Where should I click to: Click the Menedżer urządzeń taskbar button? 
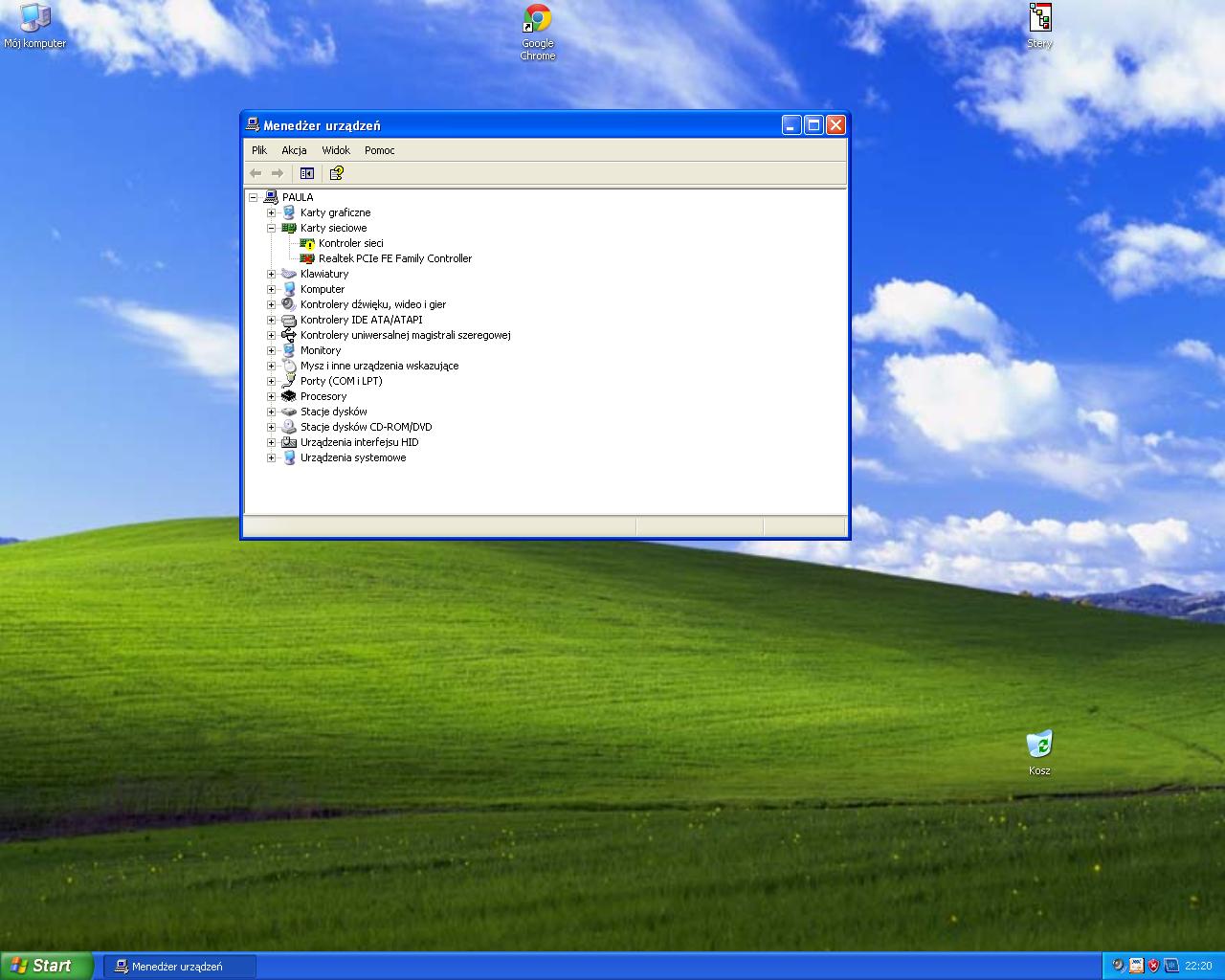pyautogui.click(x=180, y=967)
